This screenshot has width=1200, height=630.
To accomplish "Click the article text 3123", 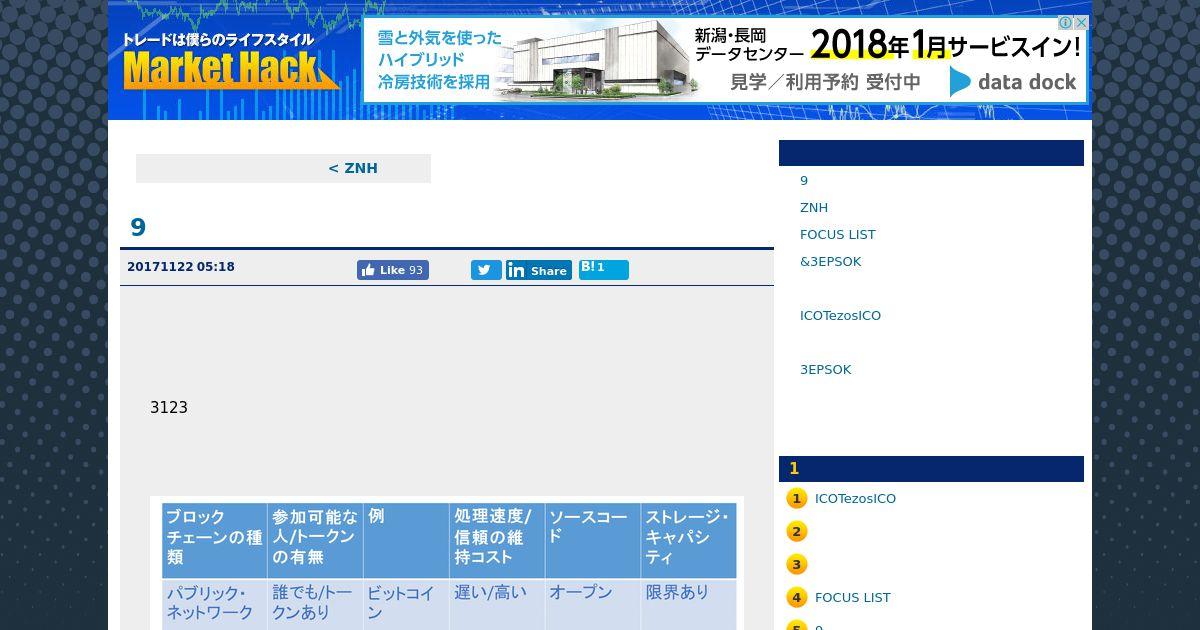I will point(169,408).
